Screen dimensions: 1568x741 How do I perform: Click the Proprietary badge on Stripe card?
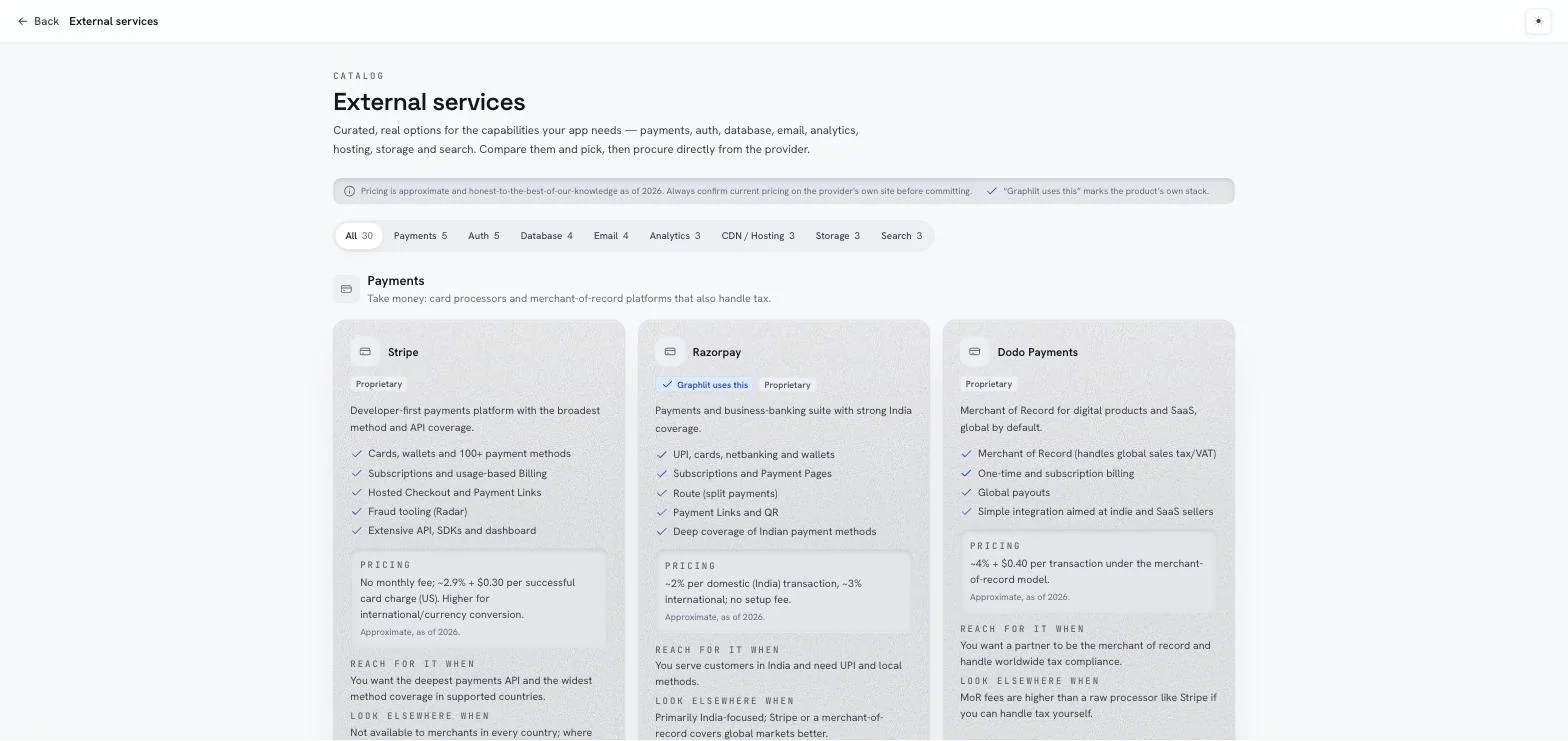pos(379,384)
